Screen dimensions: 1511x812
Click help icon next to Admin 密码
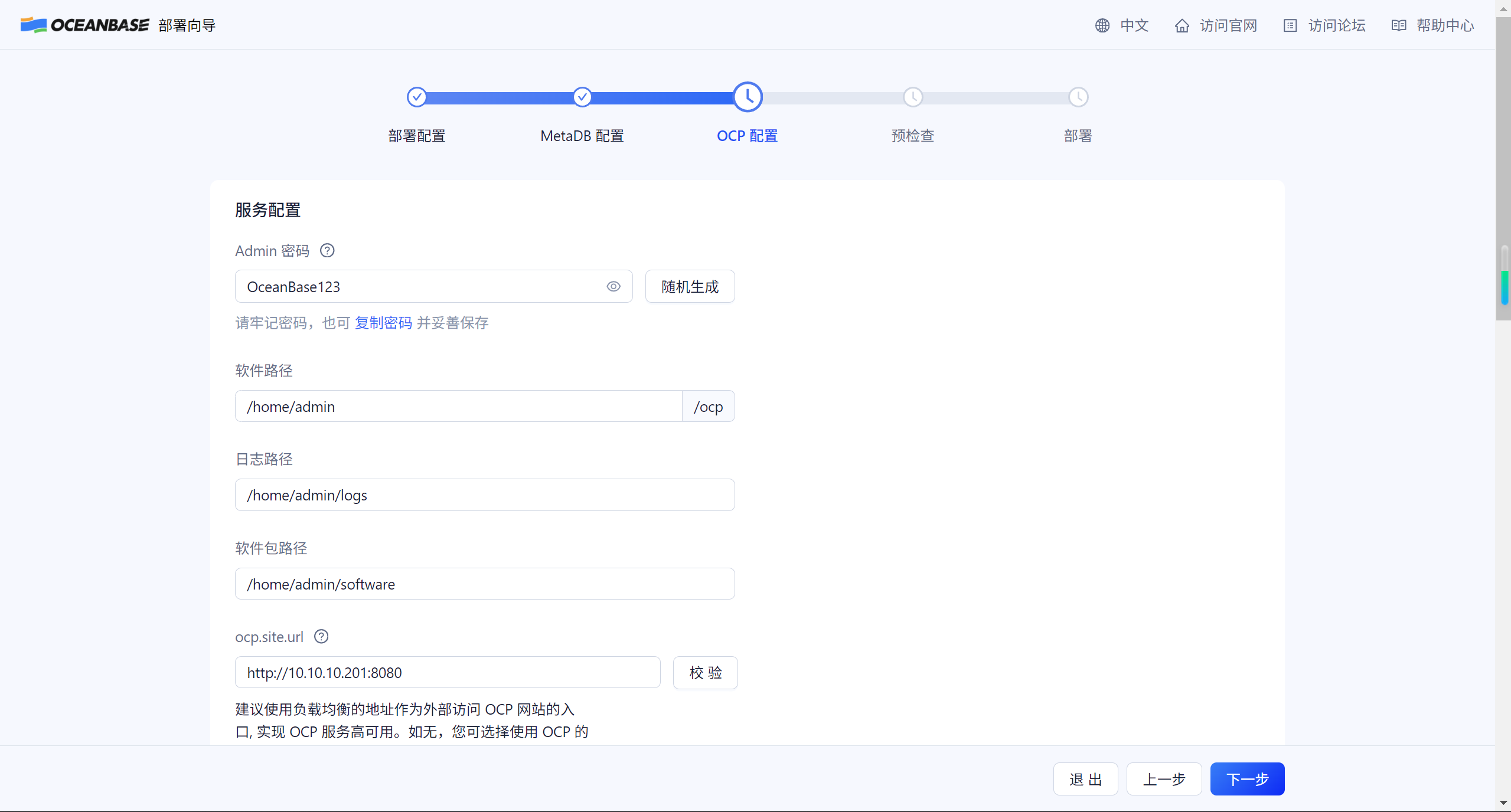327,251
